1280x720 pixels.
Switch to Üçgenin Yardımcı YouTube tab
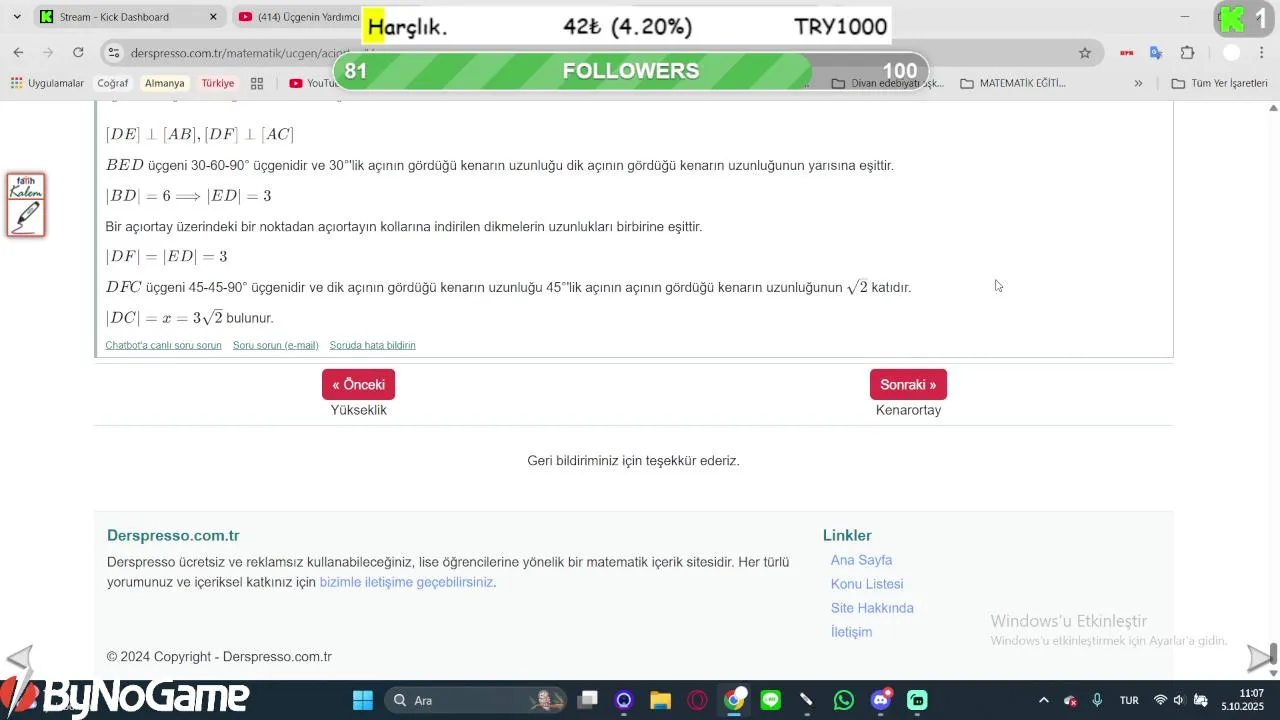coord(300,17)
